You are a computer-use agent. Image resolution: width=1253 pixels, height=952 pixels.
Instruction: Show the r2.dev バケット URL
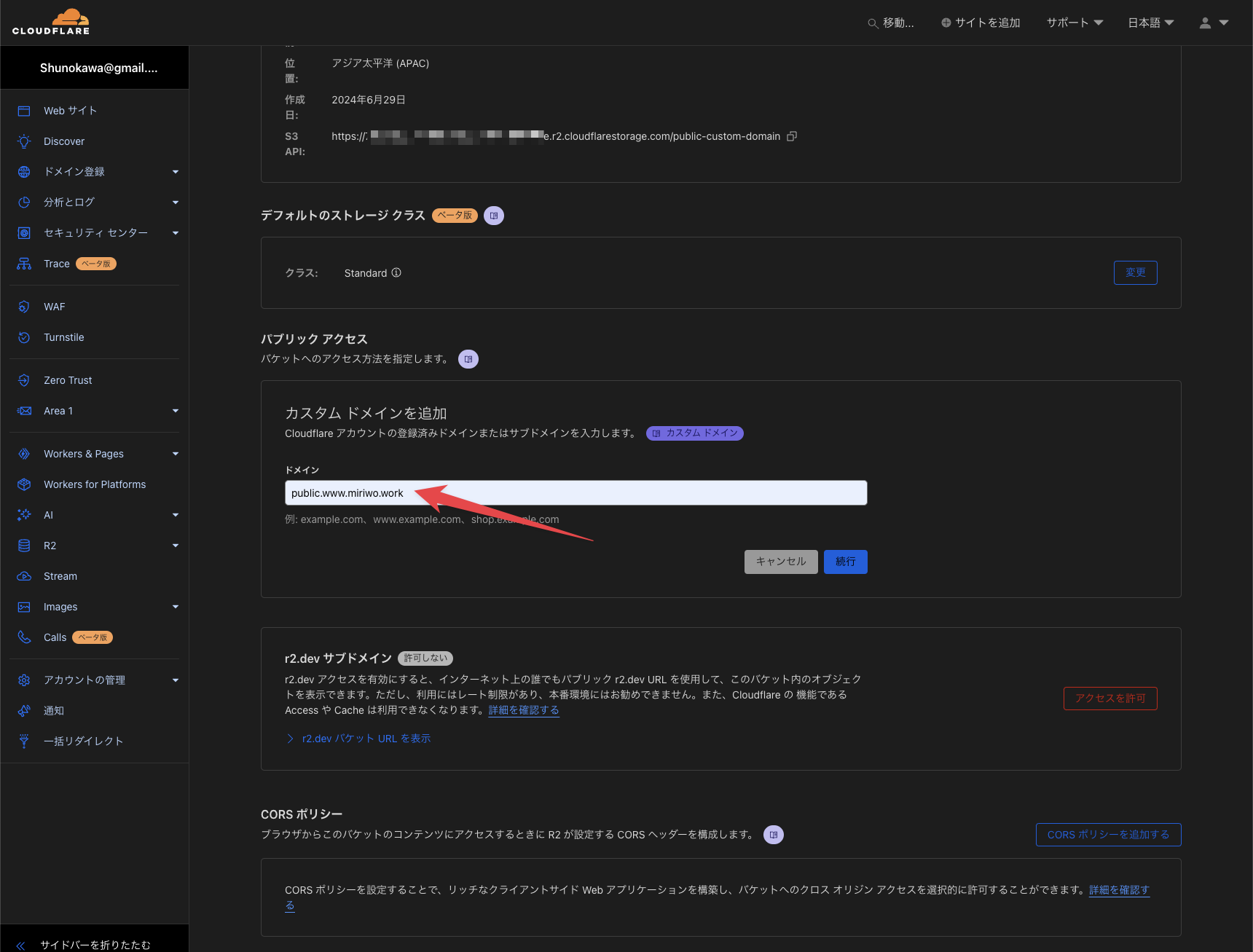[x=366, y=738]
